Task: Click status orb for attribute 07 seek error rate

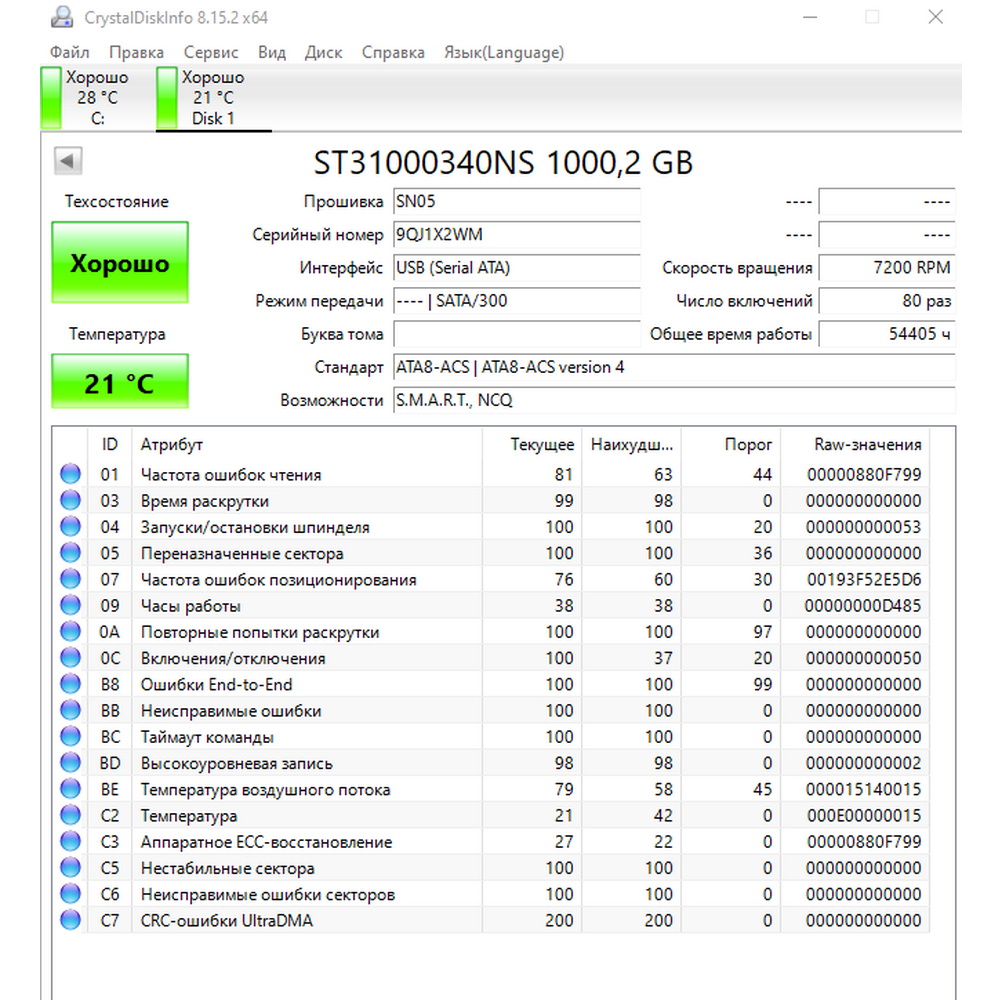Action: (x=70, y=578)
